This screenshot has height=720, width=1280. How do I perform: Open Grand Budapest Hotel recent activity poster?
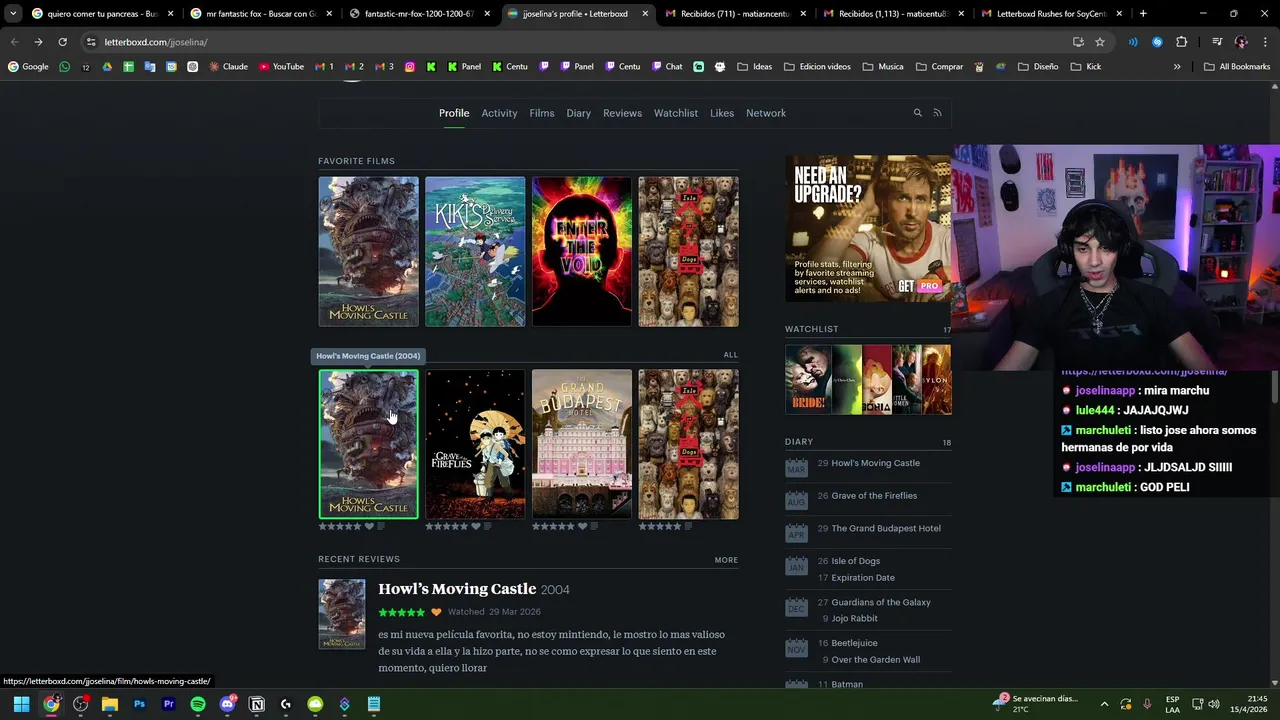point(582,445)
